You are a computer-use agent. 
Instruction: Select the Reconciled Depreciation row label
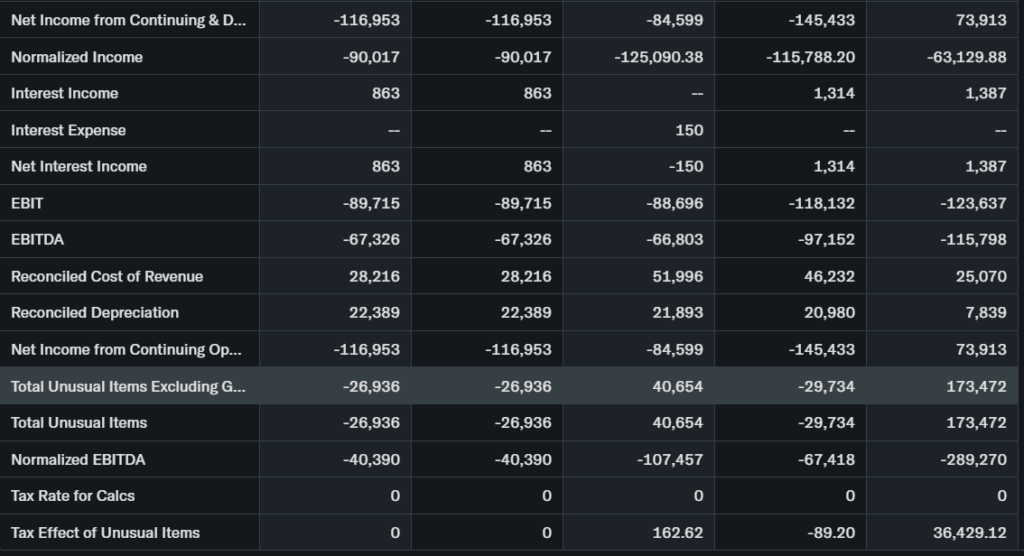point(95,312)
